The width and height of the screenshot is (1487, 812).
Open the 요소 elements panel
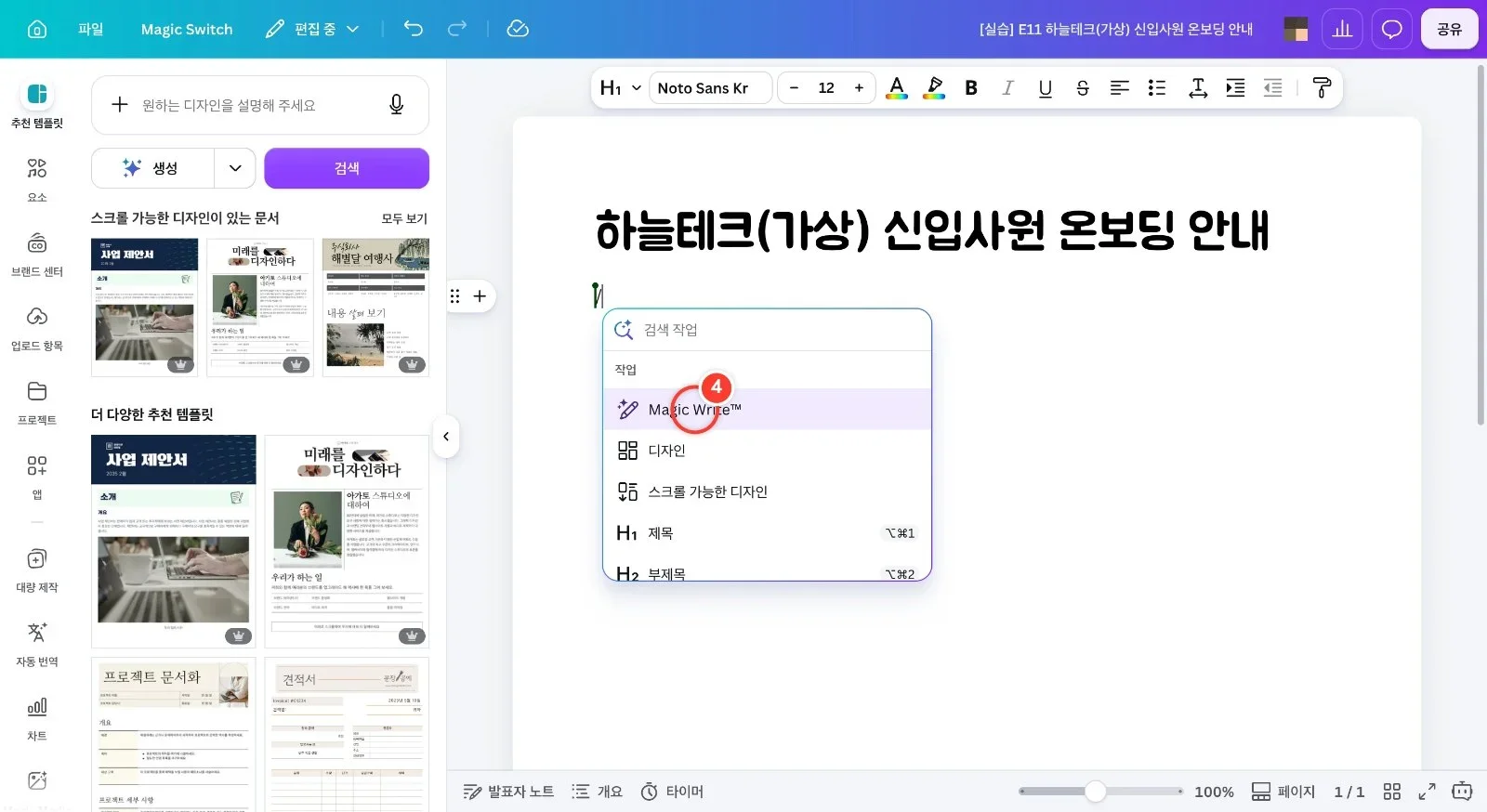point(37,179)
